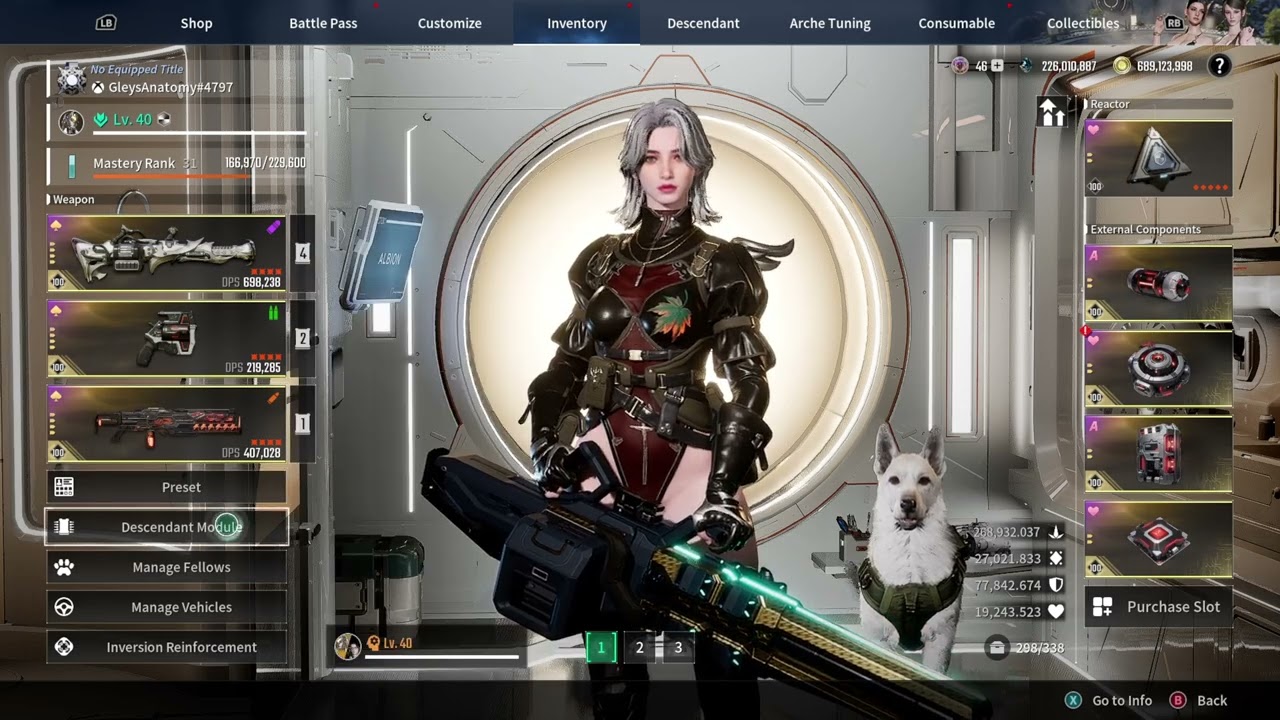Open Manage Vehicles
1280x720 pixels.
click(x=166, y=607)
